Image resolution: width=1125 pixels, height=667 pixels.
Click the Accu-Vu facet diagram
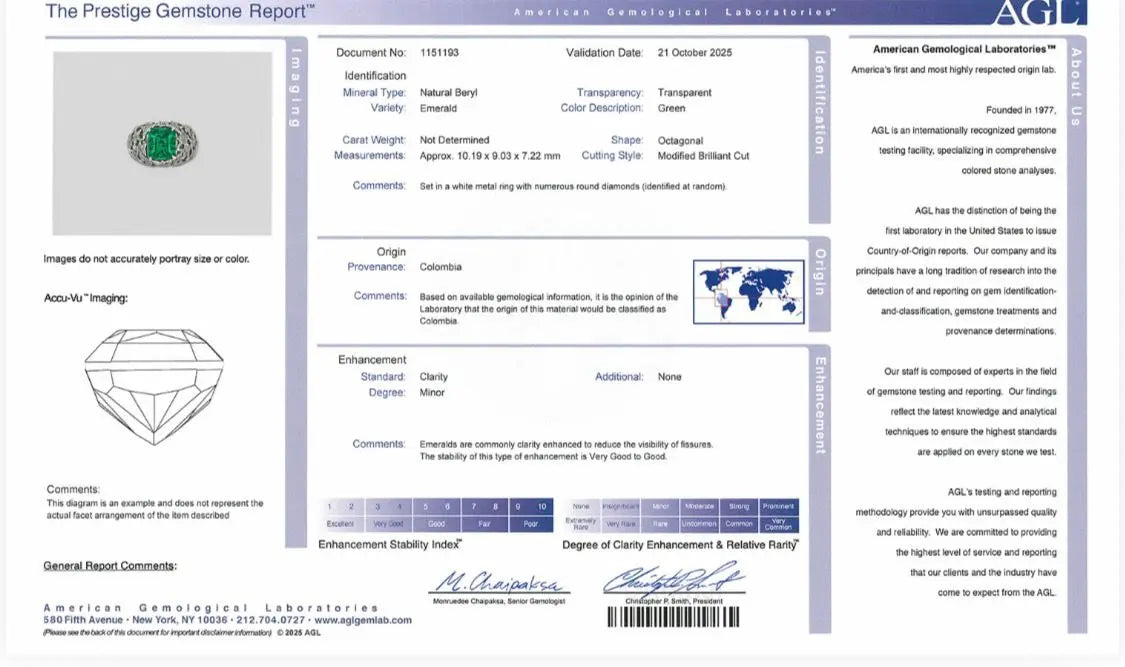point(154,387)
